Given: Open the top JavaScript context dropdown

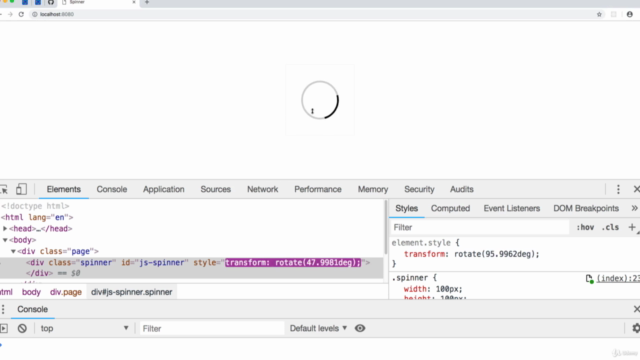Looking at the screenshot, I should (84, 329).
